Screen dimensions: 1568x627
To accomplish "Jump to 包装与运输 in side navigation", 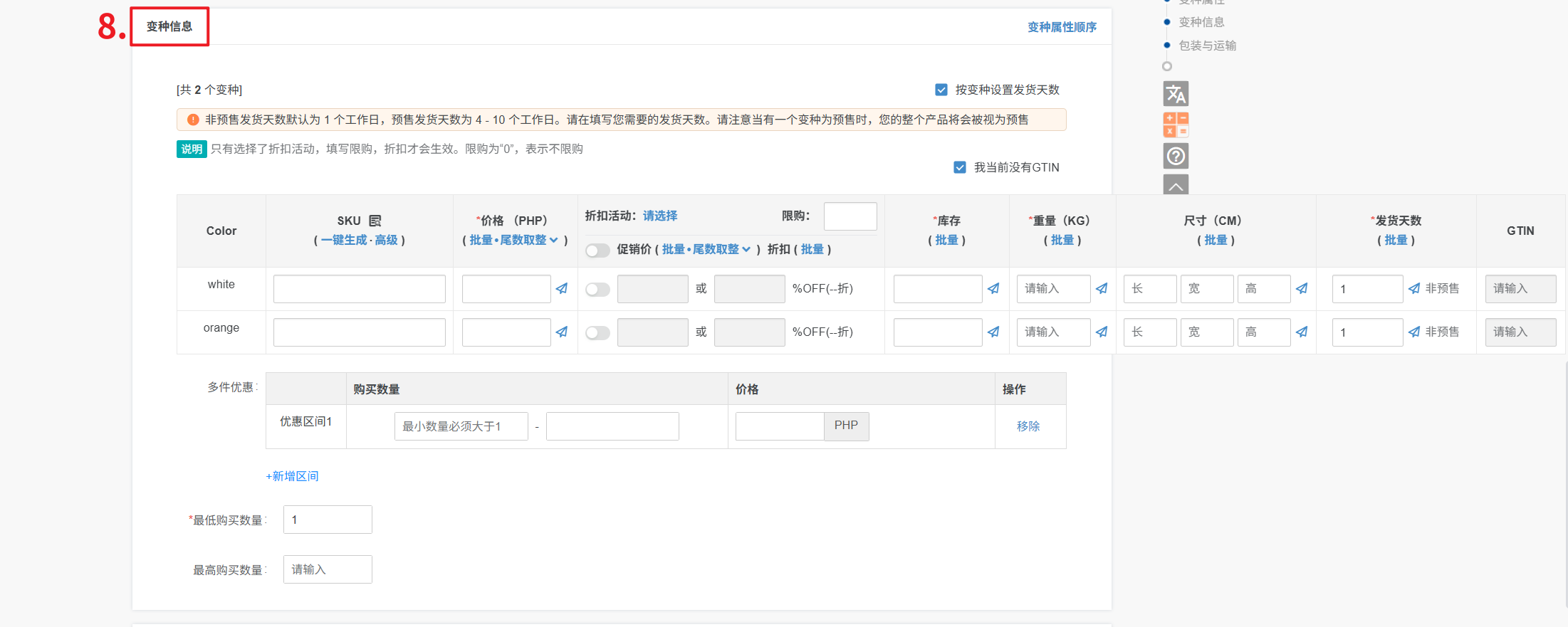I will point(1207,46).
